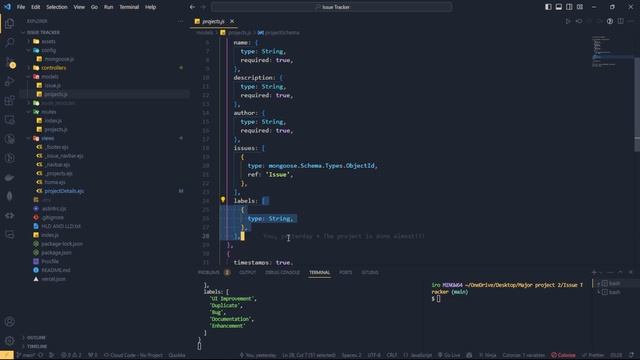This screenshot has height=360, width=640.
Task: Open projectDetails.ejs in views folder
Action: click(x=64, y=191)
